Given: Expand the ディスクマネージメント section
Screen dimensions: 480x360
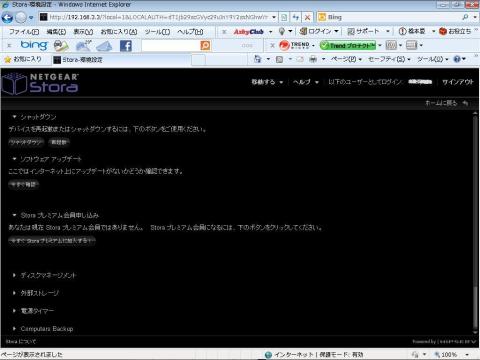Looking at the screenshot, I should coord(14,275).
